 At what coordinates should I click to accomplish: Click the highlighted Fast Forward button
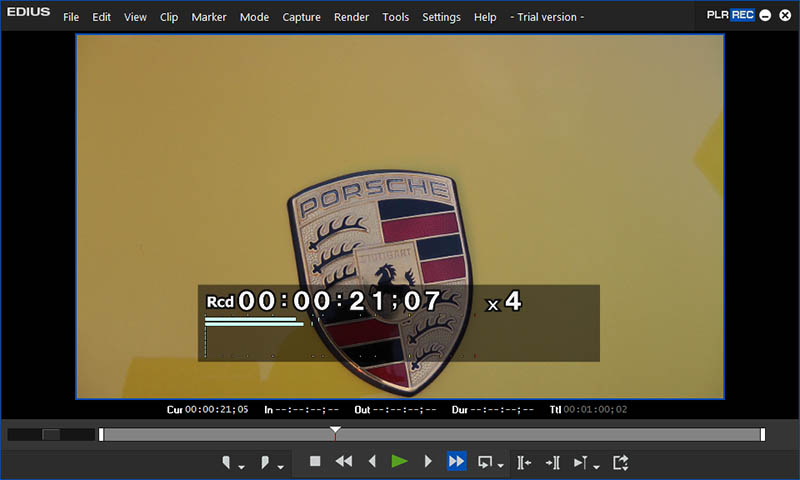(x=456, y=461)
